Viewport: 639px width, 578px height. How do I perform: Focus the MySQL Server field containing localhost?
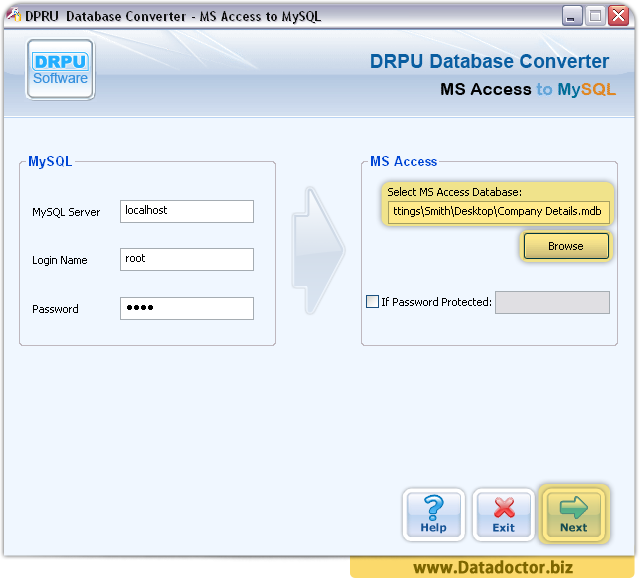click(x=187, y=211)
